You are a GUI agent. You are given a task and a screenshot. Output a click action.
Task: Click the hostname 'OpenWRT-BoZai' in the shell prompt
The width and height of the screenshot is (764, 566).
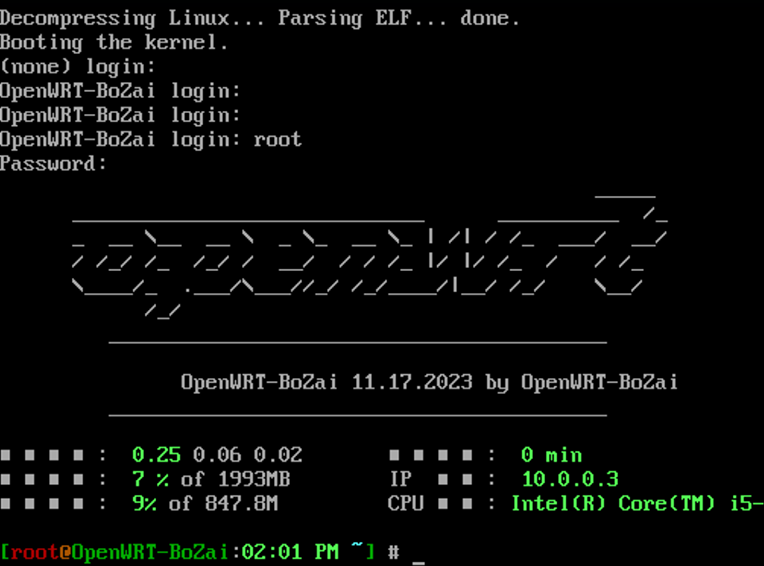pos(150,552)
